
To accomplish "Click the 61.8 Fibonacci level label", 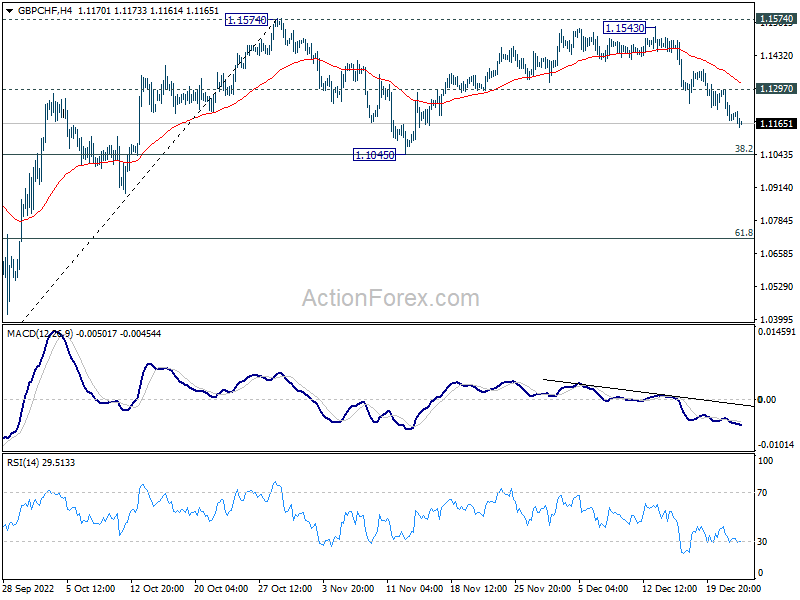I will 743,233.
